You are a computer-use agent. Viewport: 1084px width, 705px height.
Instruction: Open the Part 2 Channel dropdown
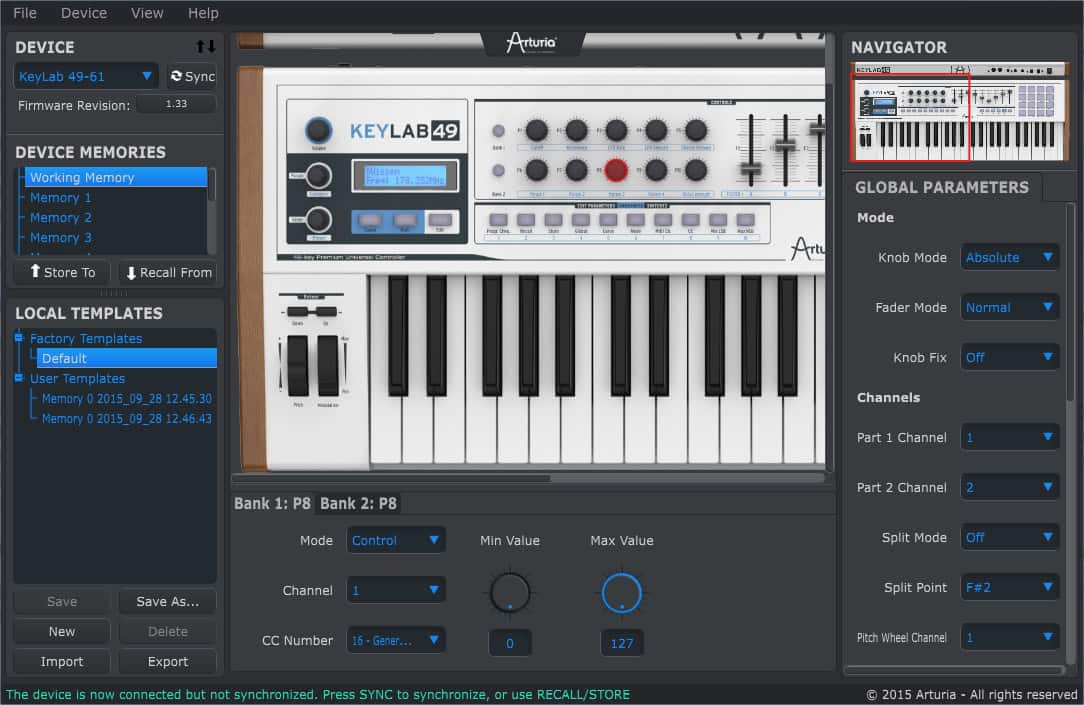coord(1009,487)
